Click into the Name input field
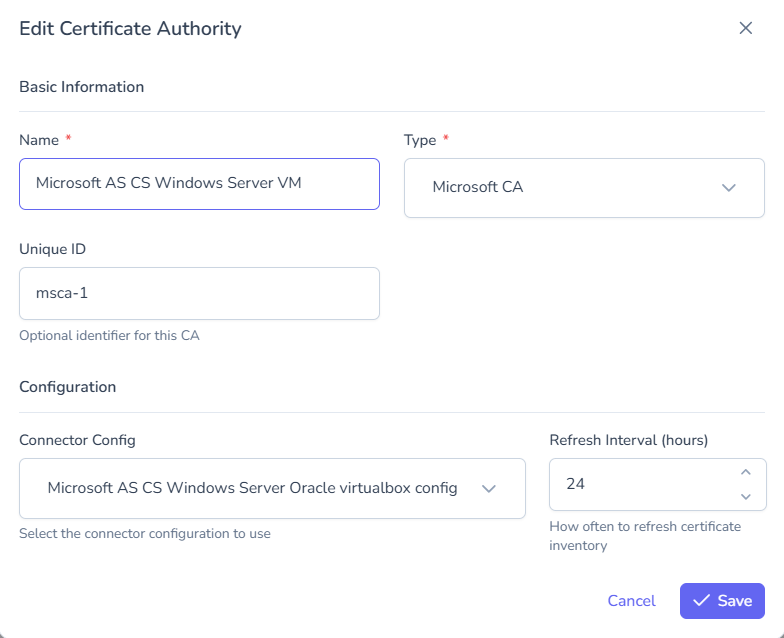Viewport: 784px width, 638px height. [200, 184]
